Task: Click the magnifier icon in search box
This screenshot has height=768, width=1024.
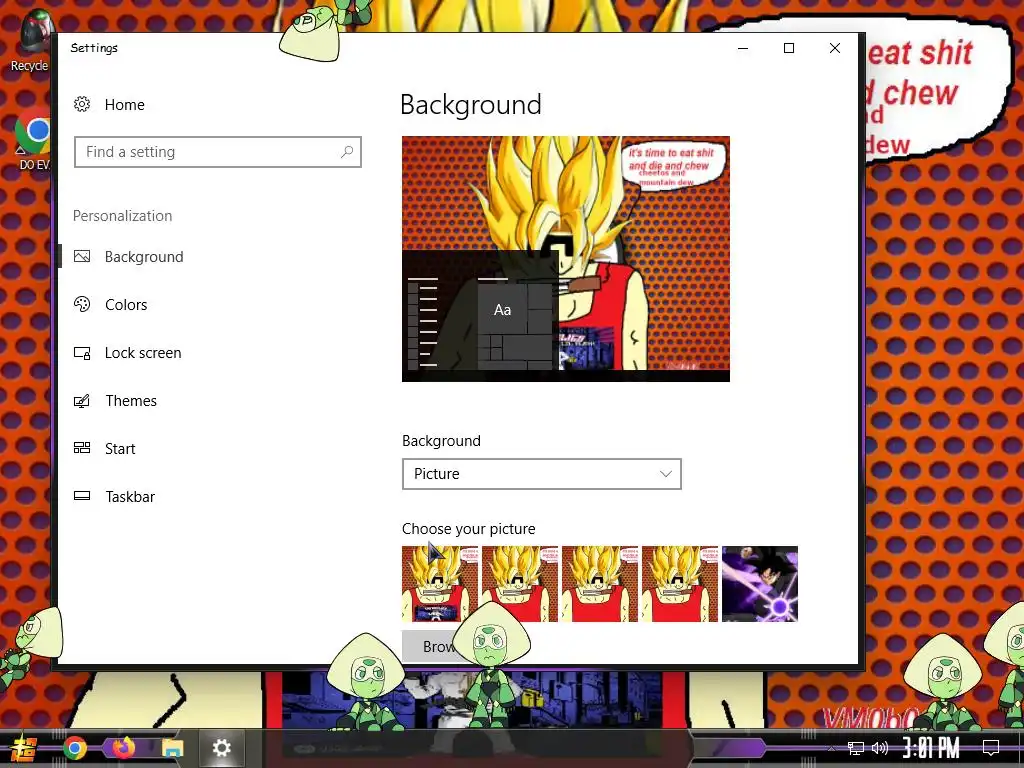Action: tap(347, 152)
